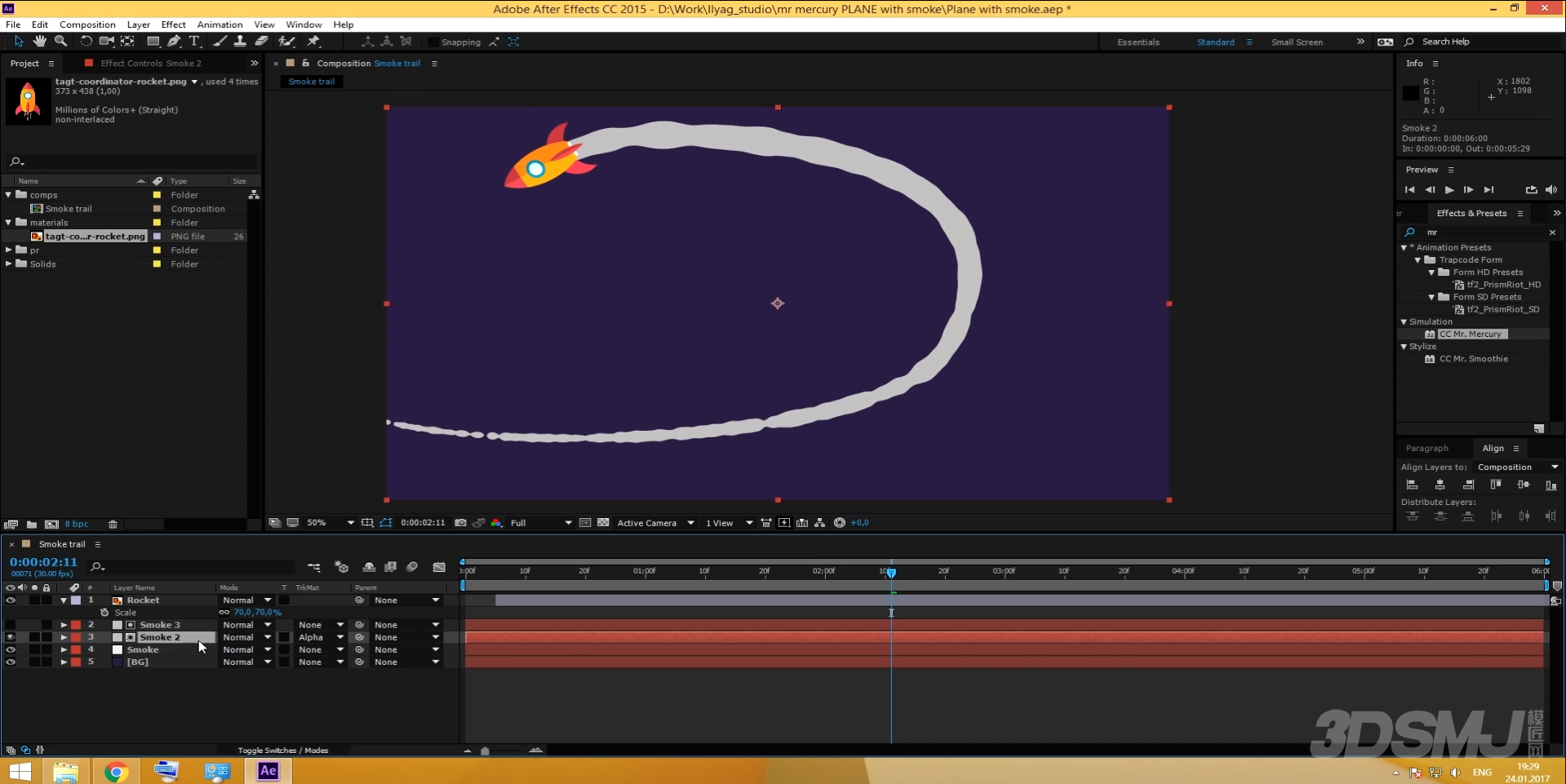Open Align Layers to Composition dropdown

[x=1517, y=467]
